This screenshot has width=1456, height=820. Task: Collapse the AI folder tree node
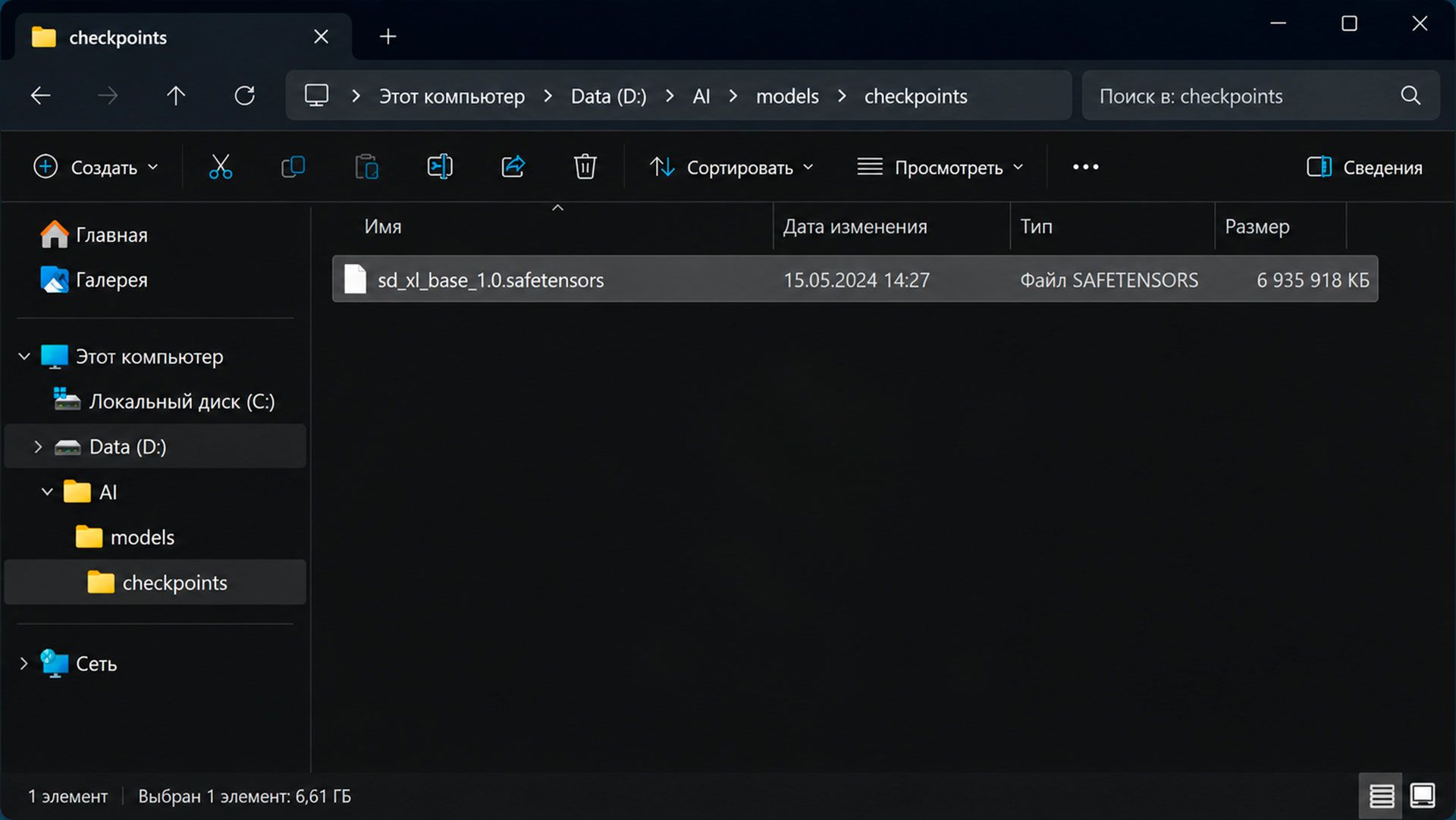click(47, 492)
